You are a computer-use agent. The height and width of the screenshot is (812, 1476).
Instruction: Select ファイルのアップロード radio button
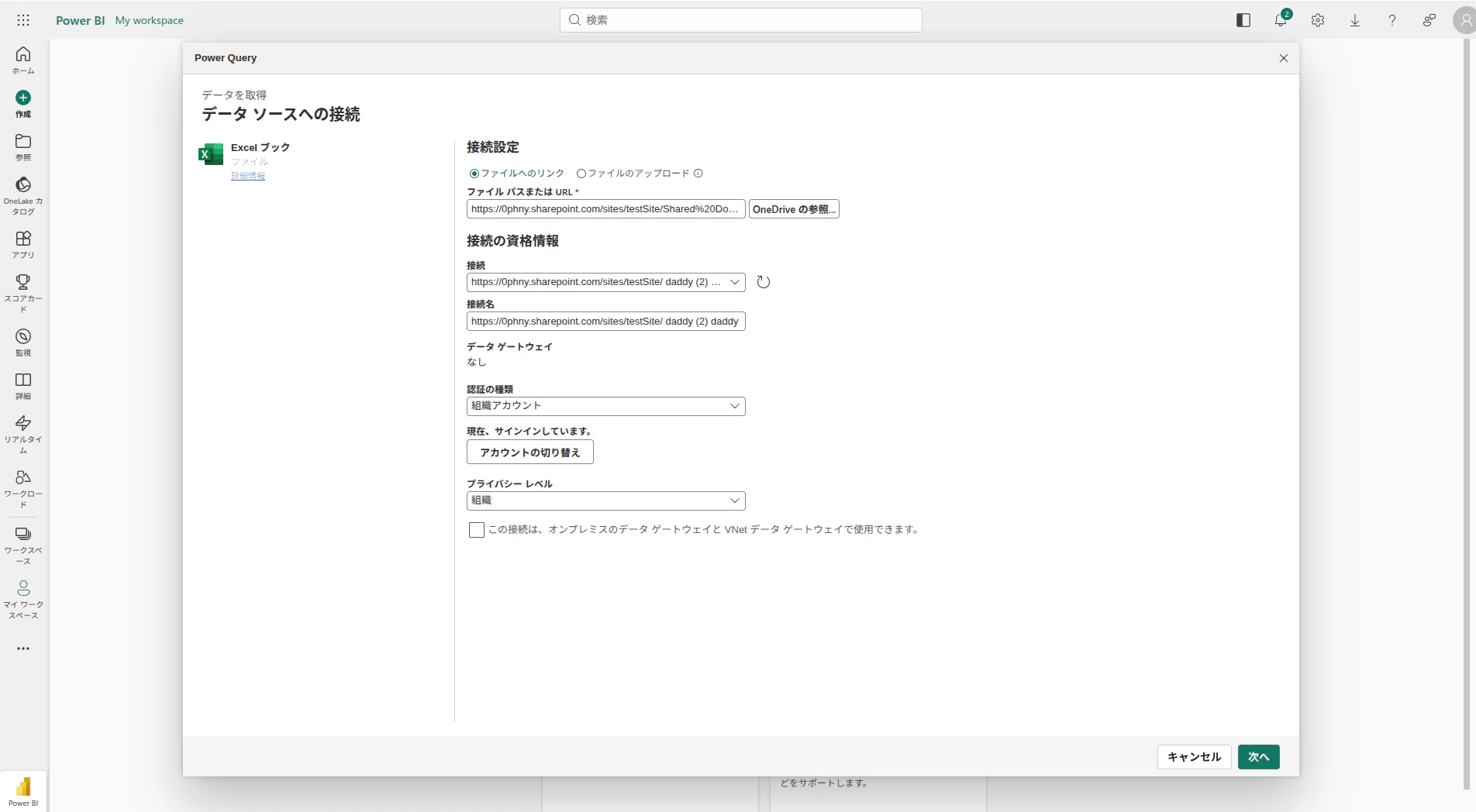[581, 174]
